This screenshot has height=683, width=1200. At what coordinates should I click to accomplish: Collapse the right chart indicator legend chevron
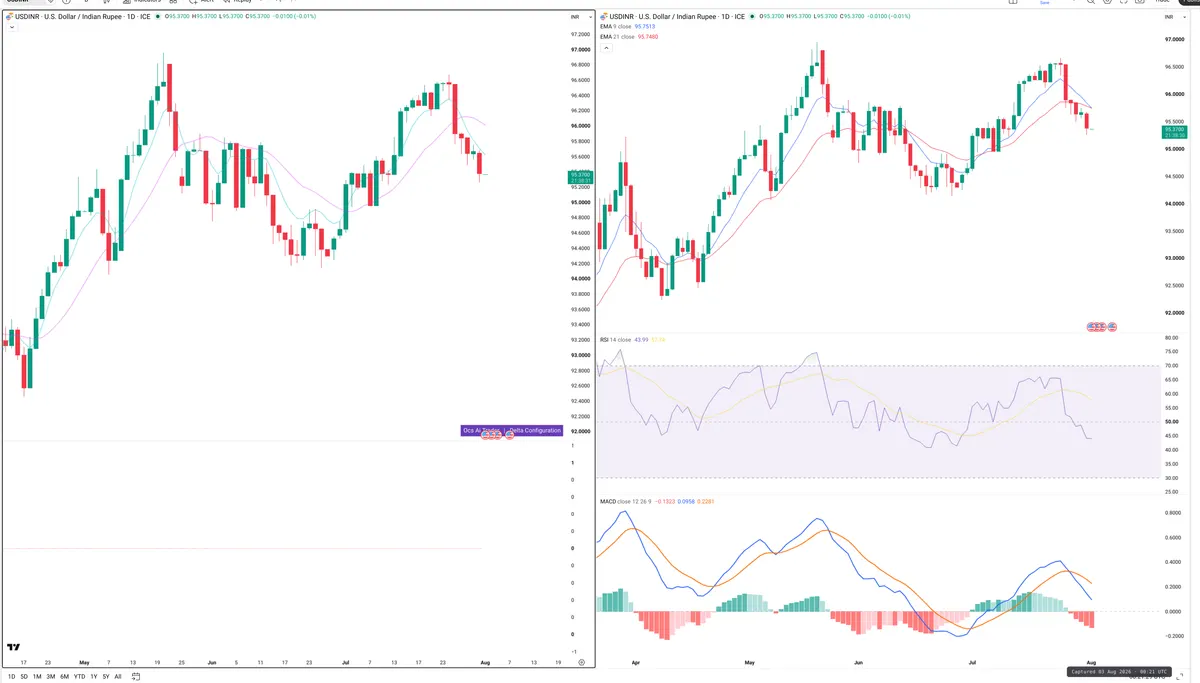607,48
